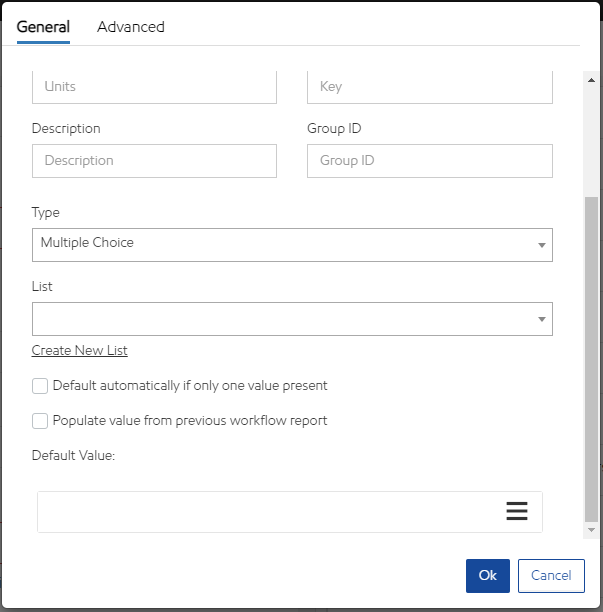This screenshot has height=612, width=603.
Task: Open the hamburger menu in Default Value
Action: tap(516, 511)
